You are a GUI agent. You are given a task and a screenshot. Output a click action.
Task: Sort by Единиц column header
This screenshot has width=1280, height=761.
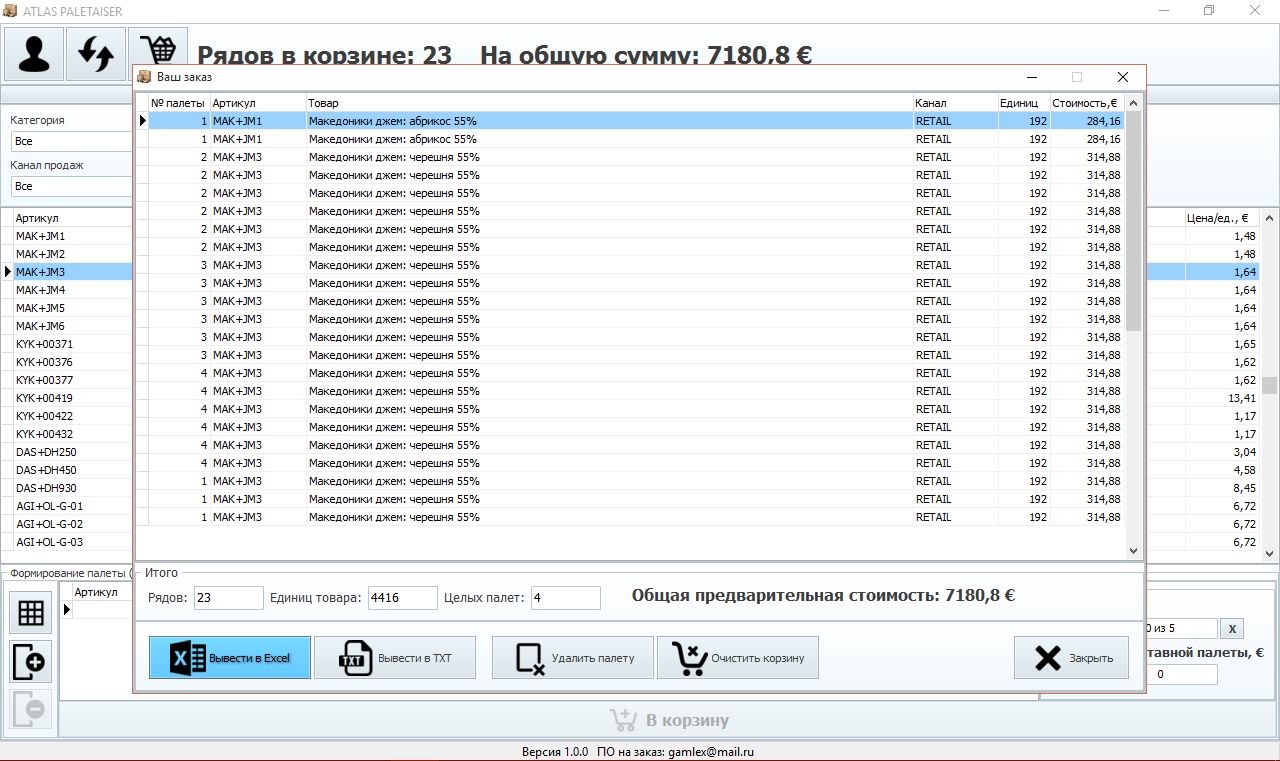1024,103
